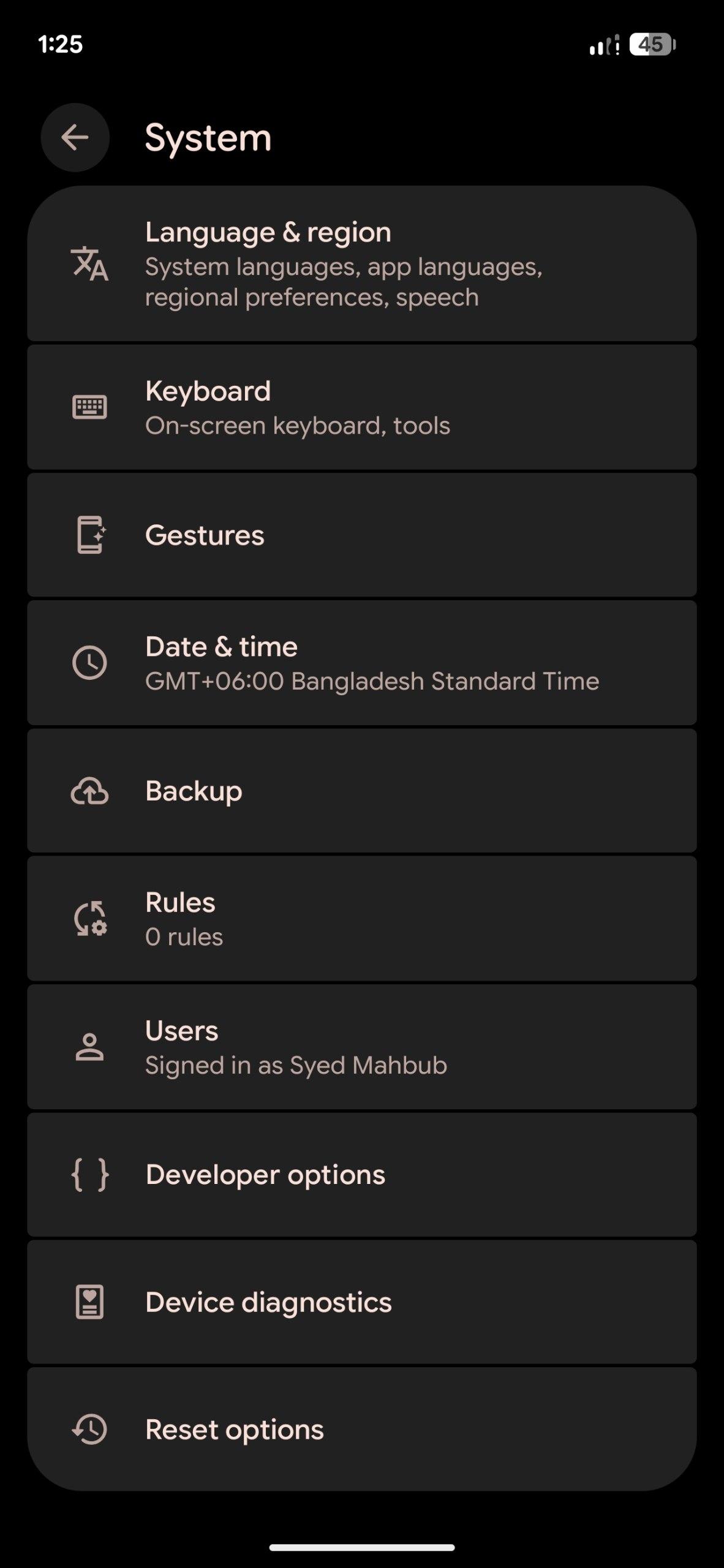The image size is (724, 1568).
Task: Tap the Gestures phone icon
Action: (x=91, y=535)
